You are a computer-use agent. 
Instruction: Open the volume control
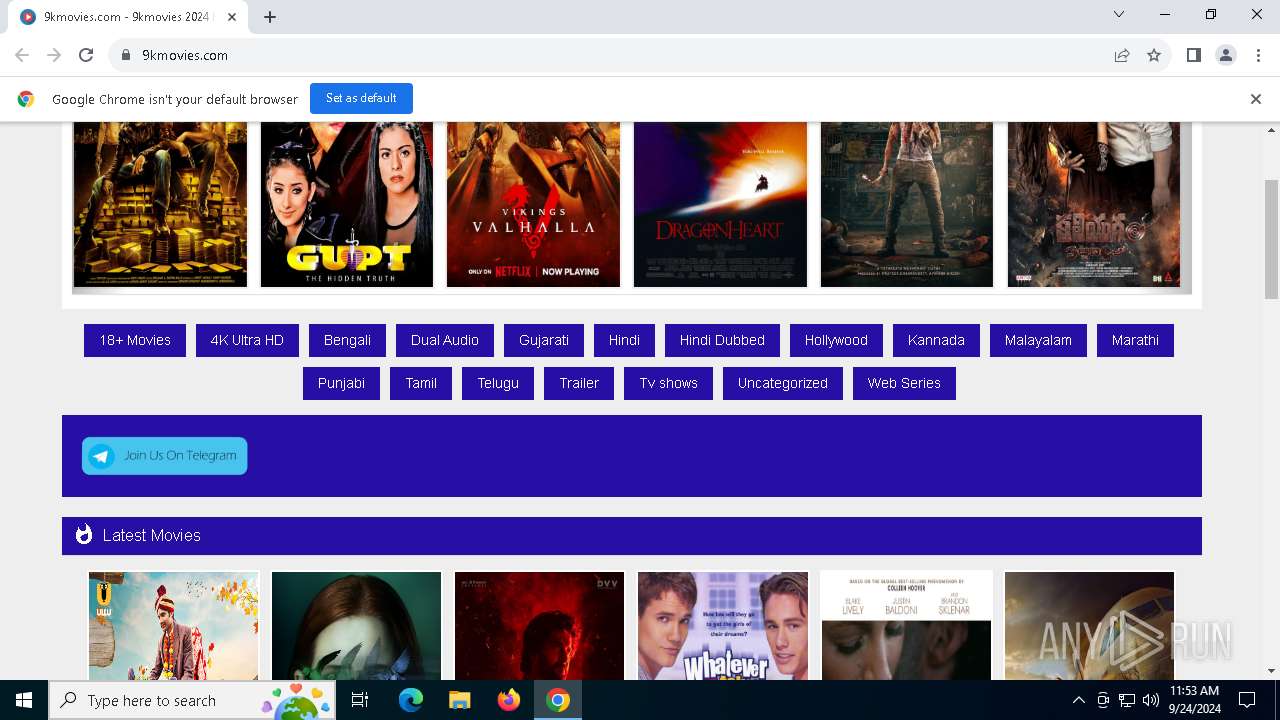click(1151, 700)
